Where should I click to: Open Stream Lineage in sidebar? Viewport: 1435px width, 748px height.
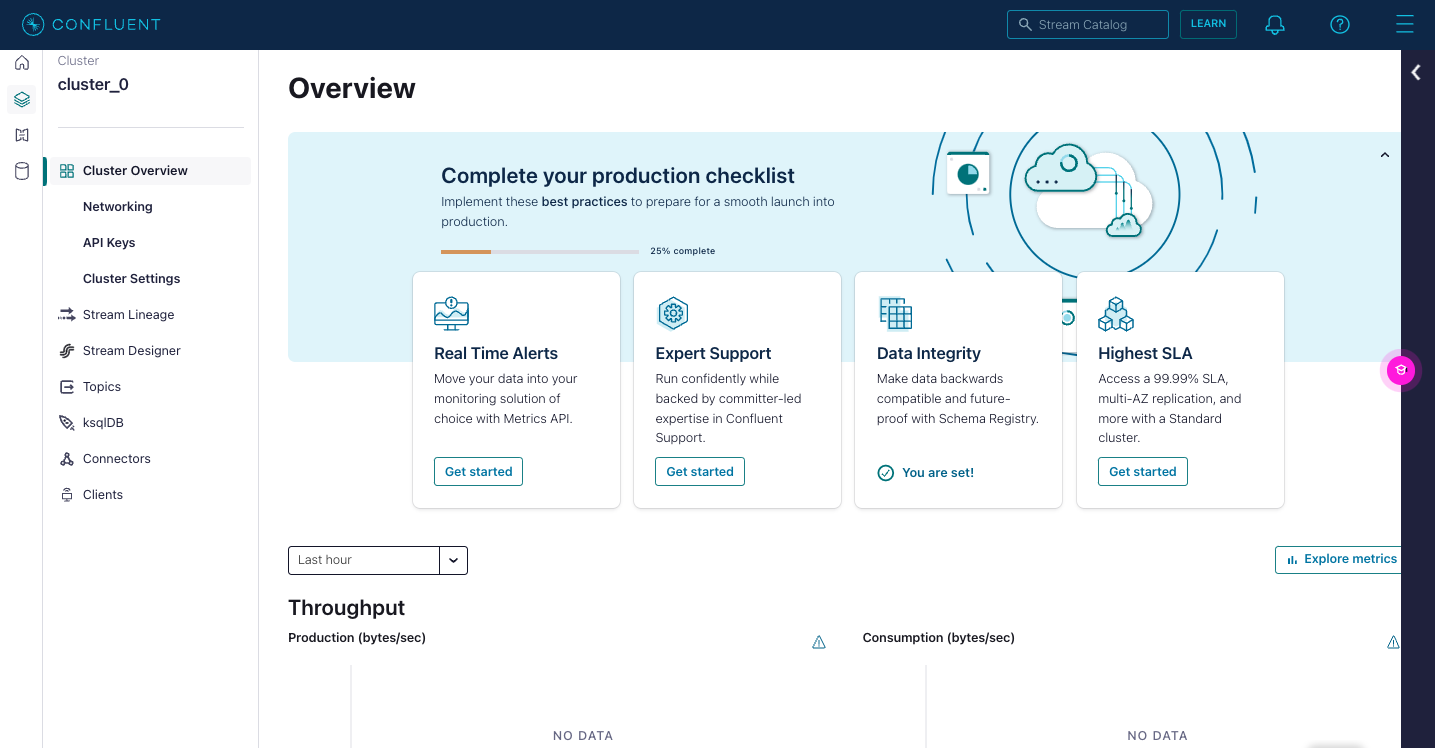point(129,315)
